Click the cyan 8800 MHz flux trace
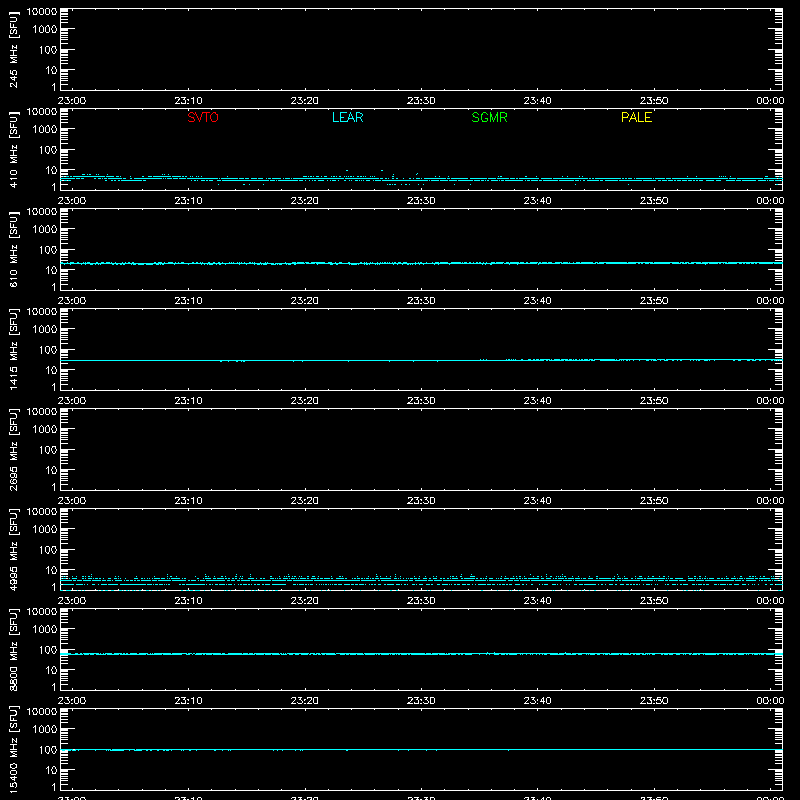 coord(421,654)
